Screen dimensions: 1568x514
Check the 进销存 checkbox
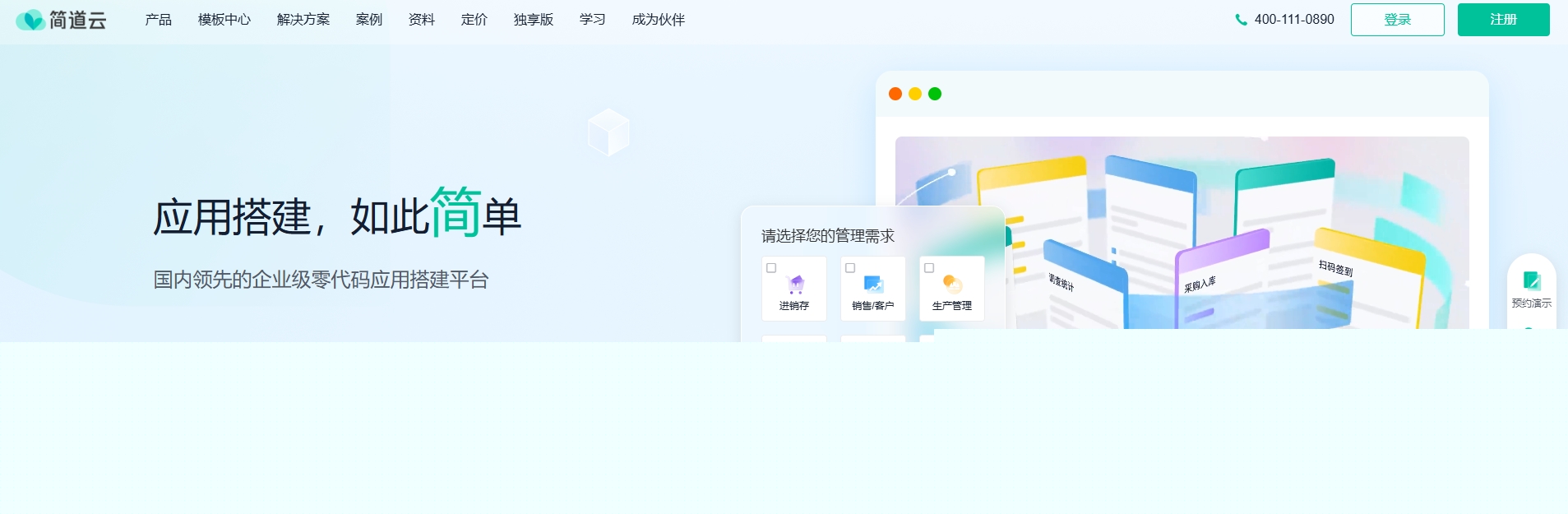pyautogui.click(x=771, y=268)
